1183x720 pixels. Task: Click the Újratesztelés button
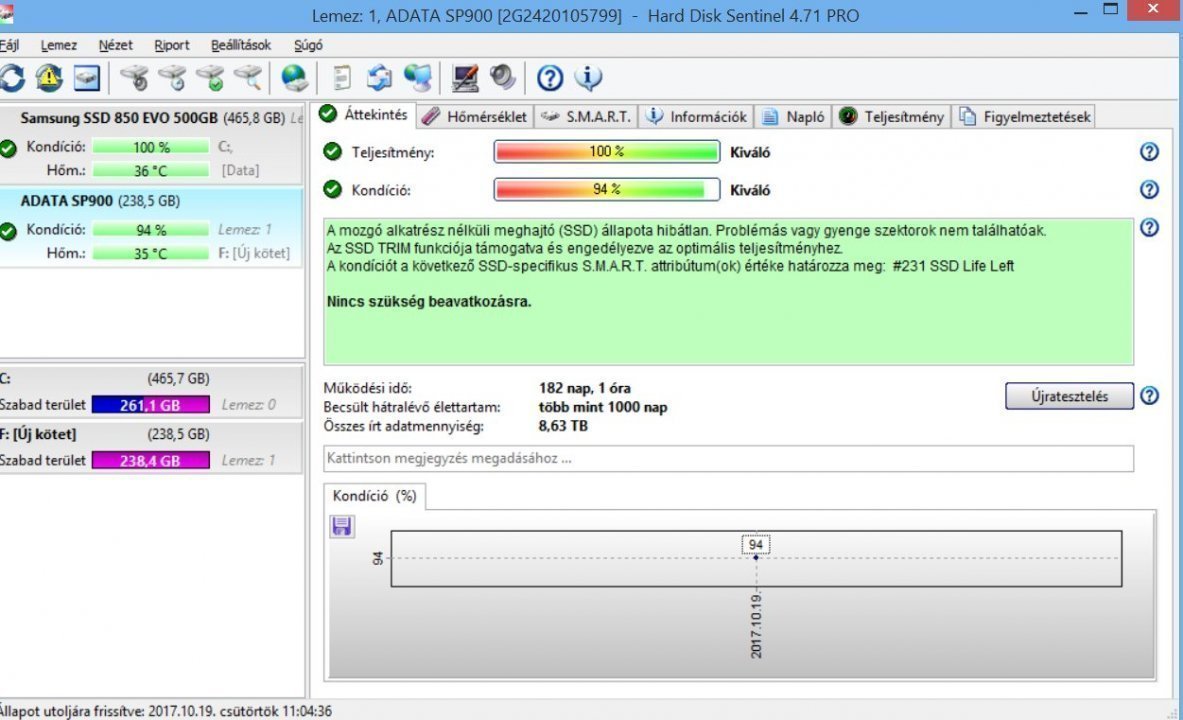pyautogui.click(x=1069, y=396)
